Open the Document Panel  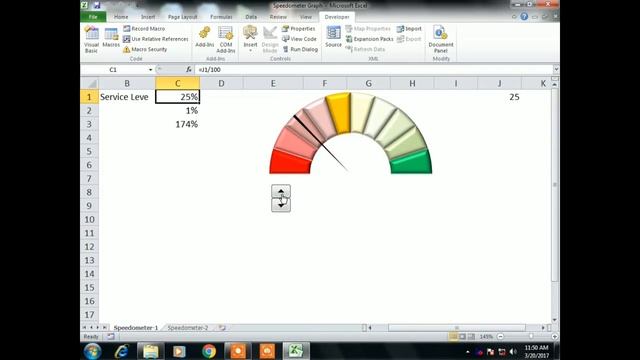[x=441, y=40]
